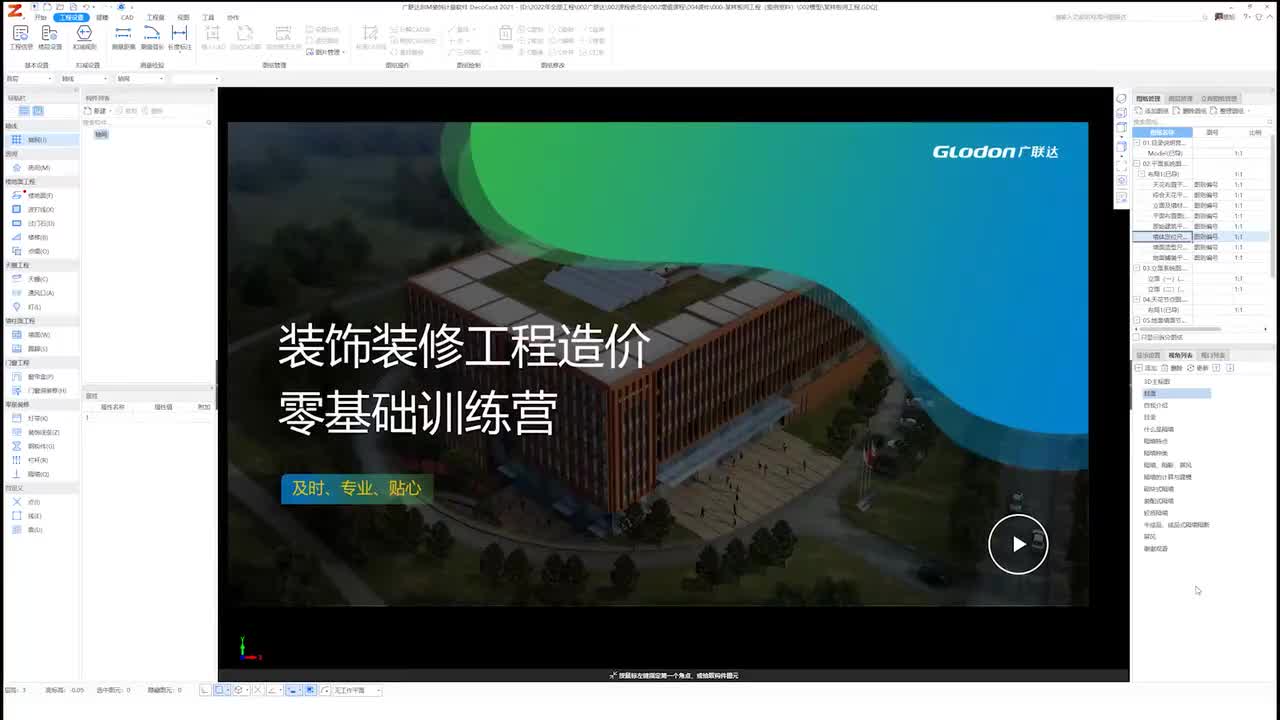Switch to the 开始 ribbon tab

(x=41, y=17)
